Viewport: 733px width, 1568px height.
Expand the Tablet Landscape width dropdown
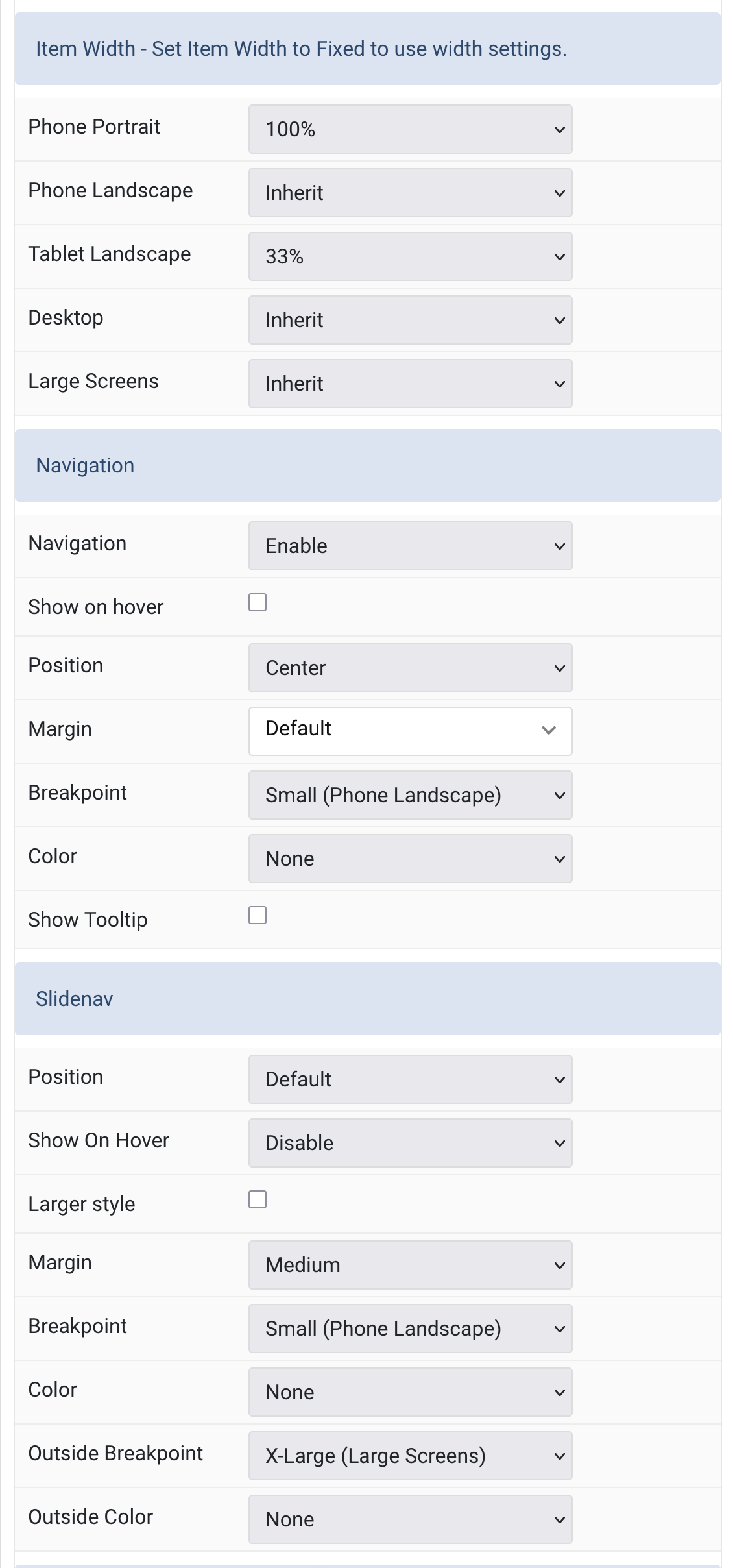click(410, 256)
